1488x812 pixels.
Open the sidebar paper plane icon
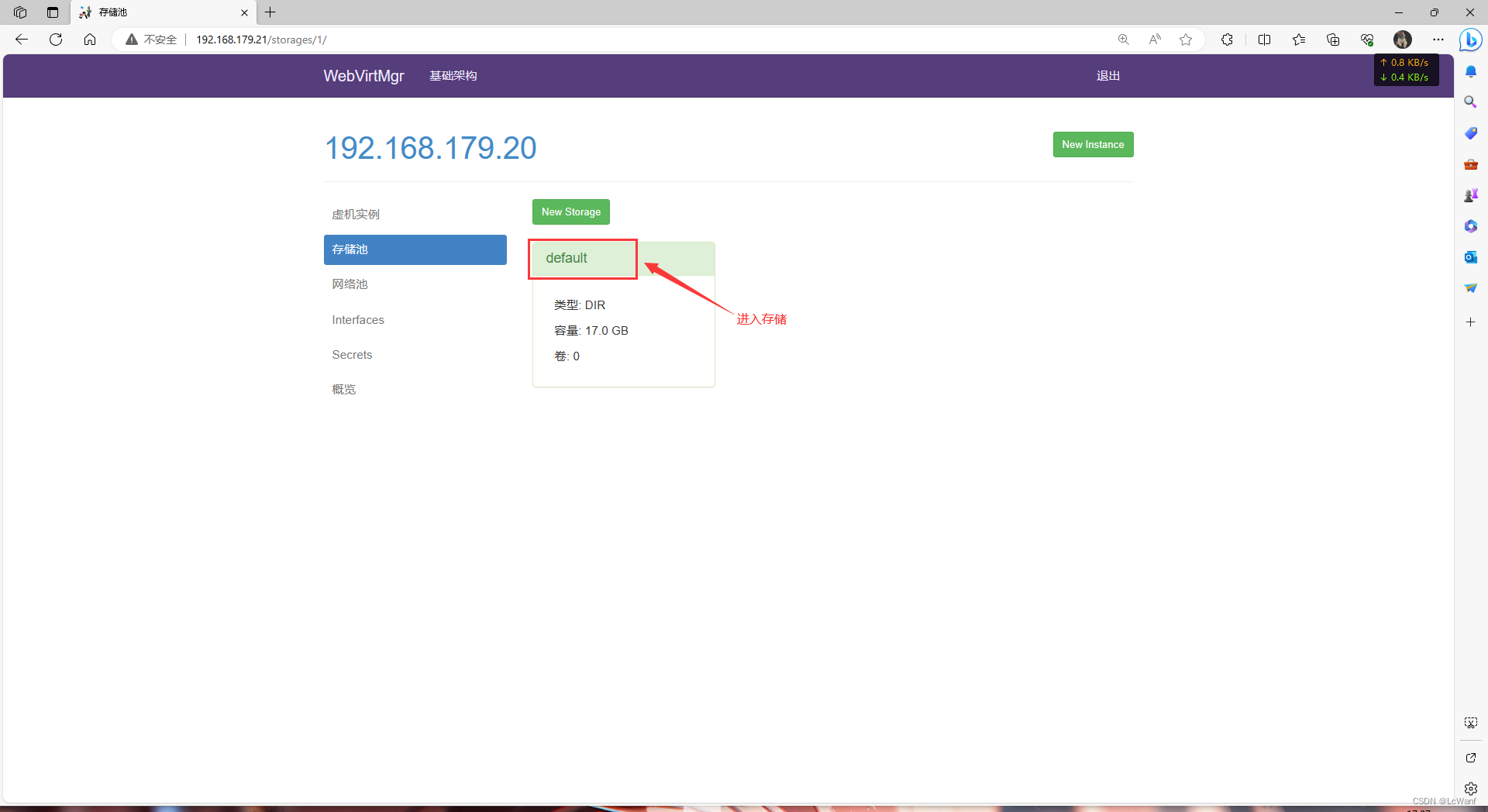click(1470, 288)
